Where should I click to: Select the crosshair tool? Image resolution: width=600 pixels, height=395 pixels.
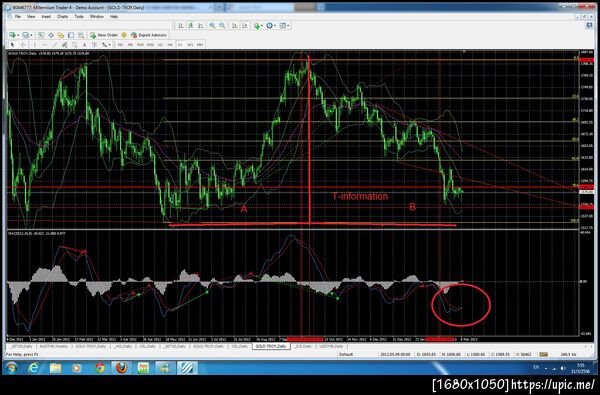click(x=23, y=45)
